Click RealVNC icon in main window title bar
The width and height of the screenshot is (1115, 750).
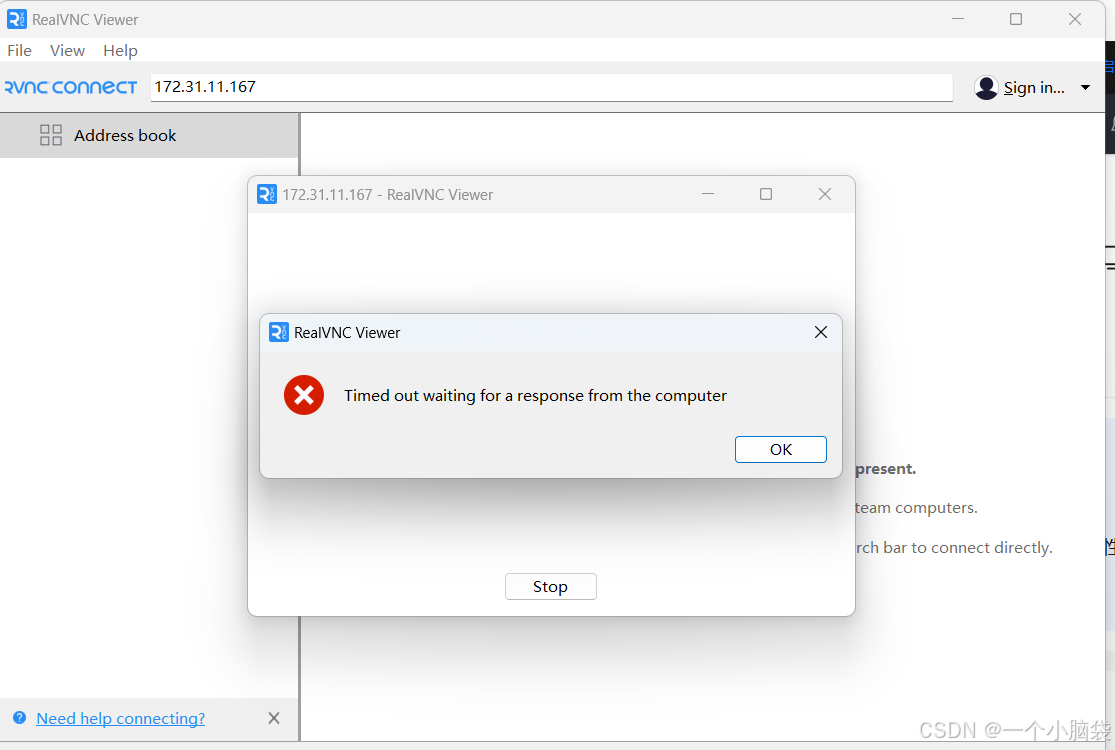[16, 19]
